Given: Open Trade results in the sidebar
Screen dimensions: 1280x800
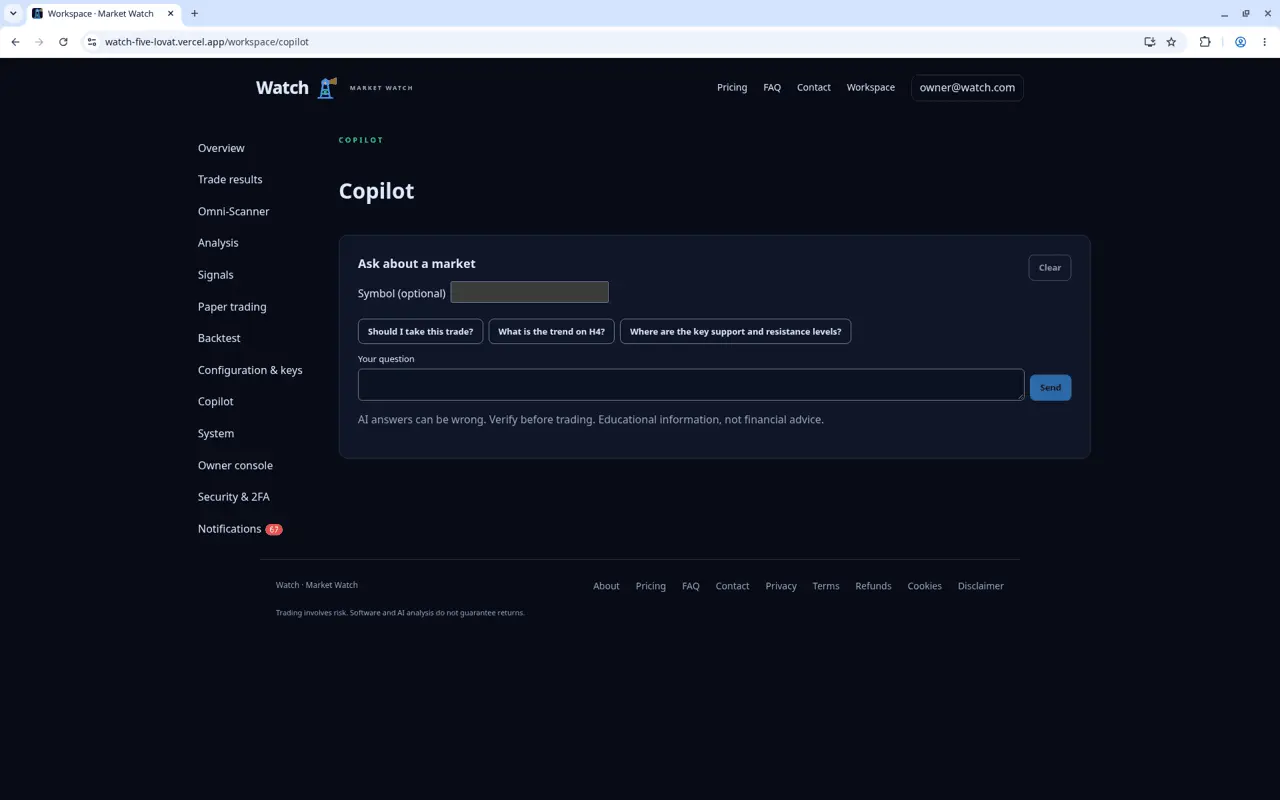Looking at the screenshot, I should click(230, 180).
